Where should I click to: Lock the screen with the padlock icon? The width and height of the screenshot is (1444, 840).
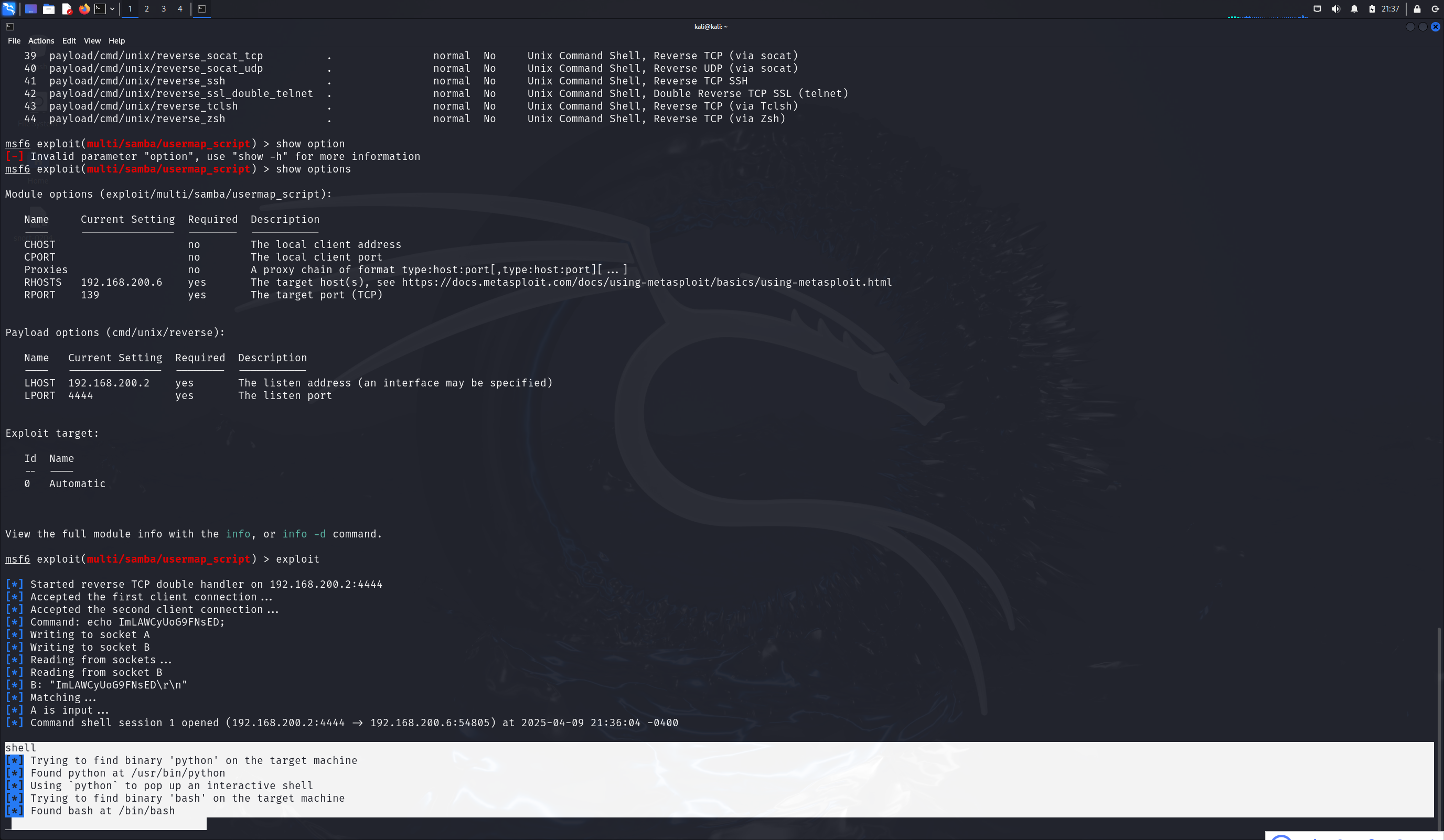point(1417,8)
